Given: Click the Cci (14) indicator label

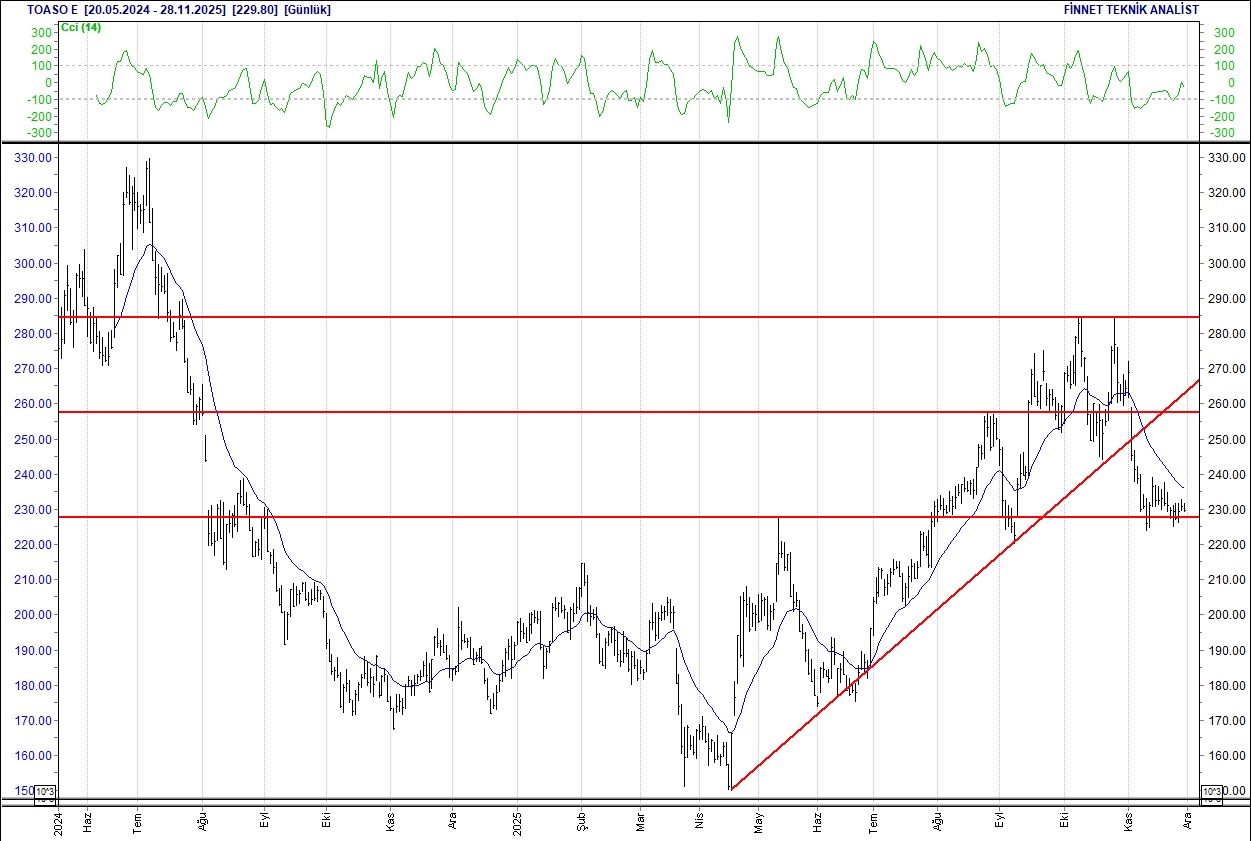Looking at the screenshot, I should [x=81, y=27].
